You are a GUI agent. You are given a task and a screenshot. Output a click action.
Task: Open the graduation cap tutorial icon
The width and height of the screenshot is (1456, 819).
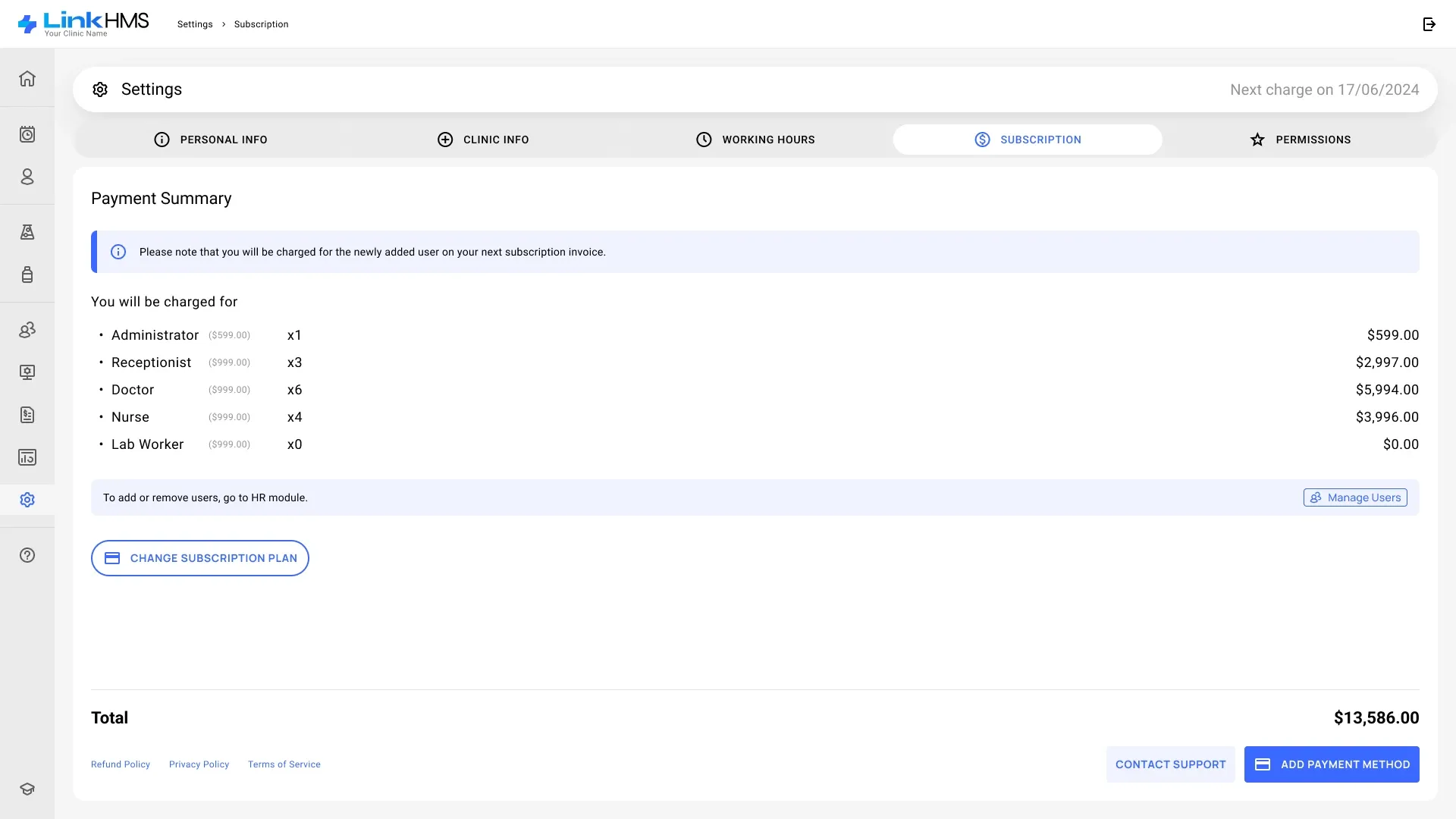click(x=27, y=789)
